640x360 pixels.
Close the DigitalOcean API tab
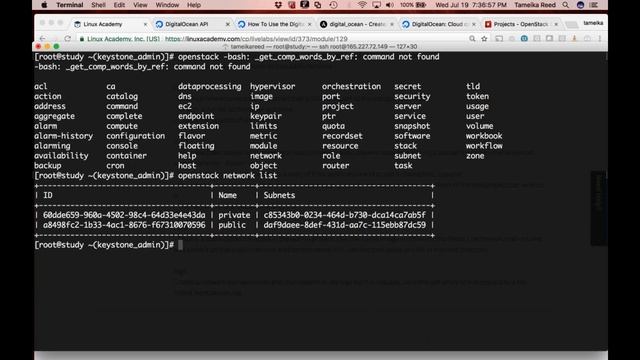click(228, 24)
